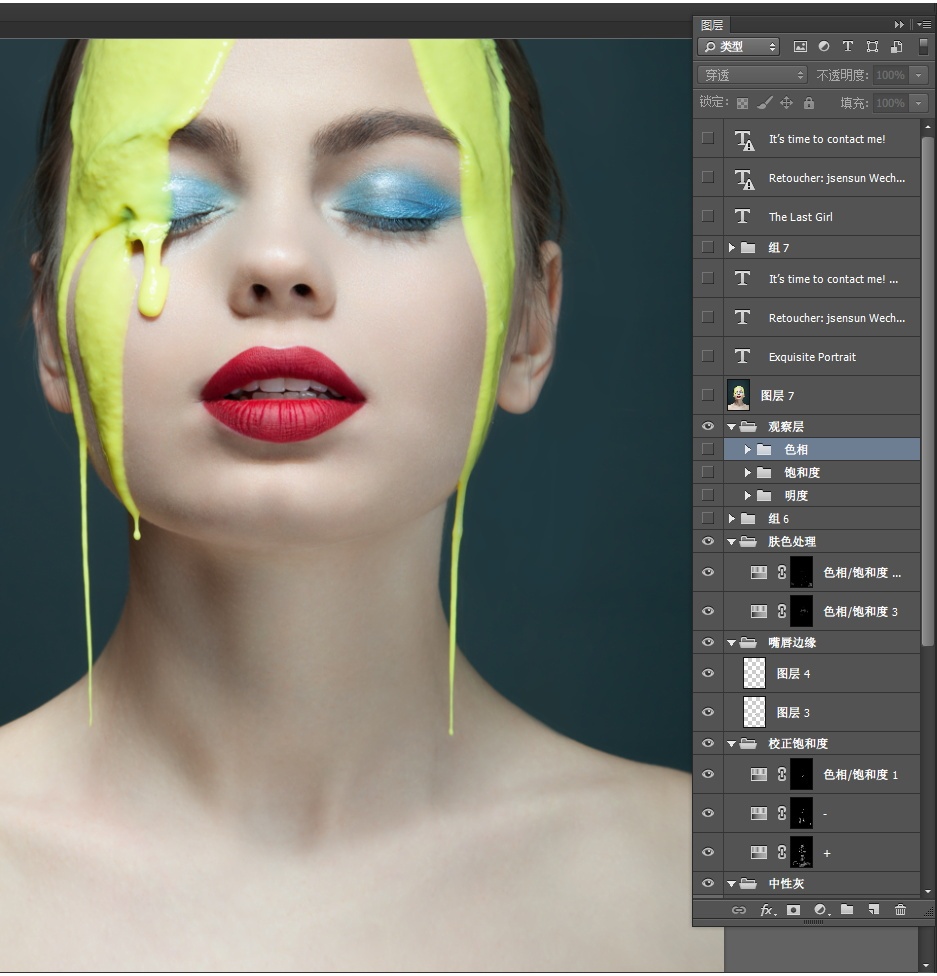Click adjustment icon of the "+" layer
The width and height of the screenshot is (937, 976).
(758, 852)
